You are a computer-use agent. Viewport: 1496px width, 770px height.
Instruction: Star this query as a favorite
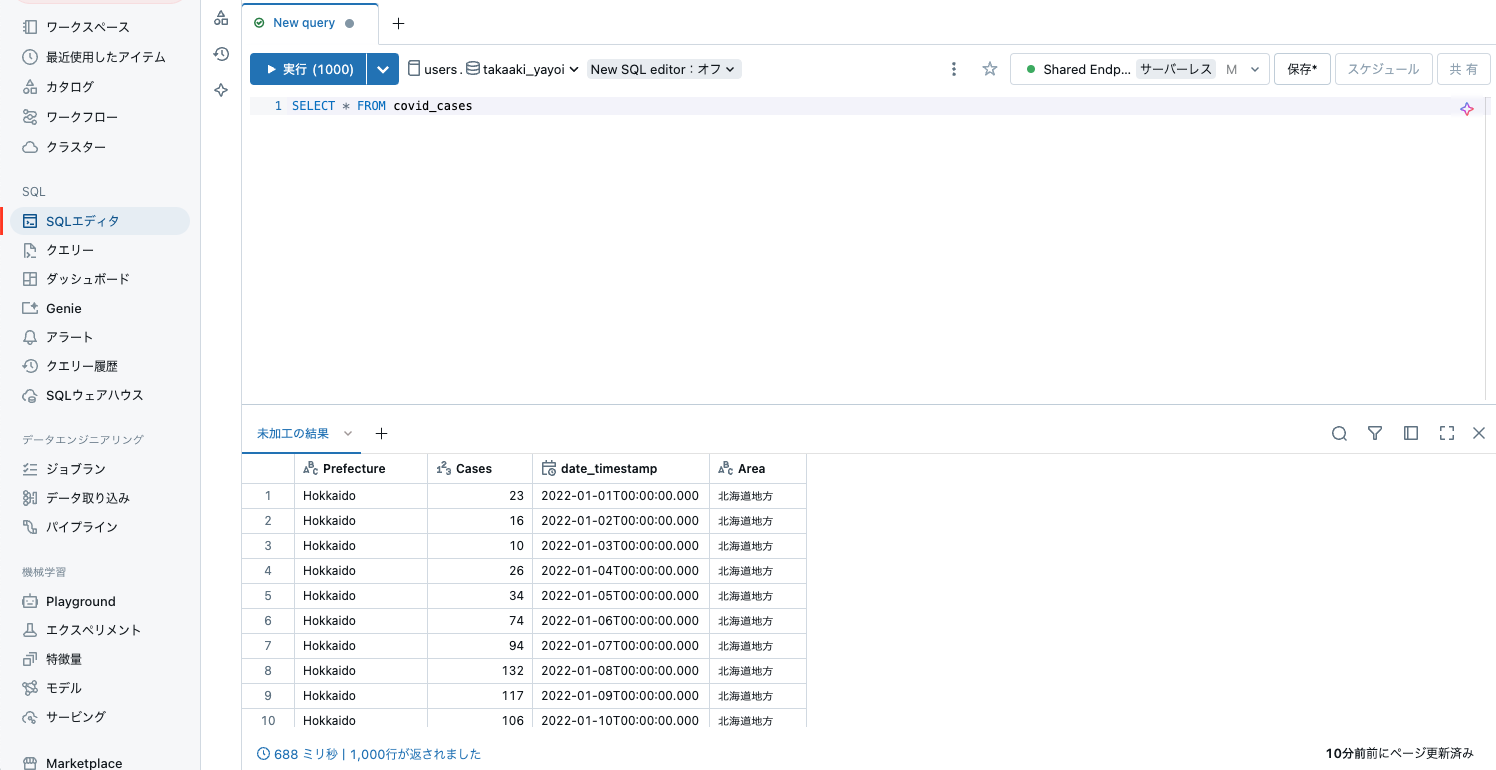[x=989, y=69]
